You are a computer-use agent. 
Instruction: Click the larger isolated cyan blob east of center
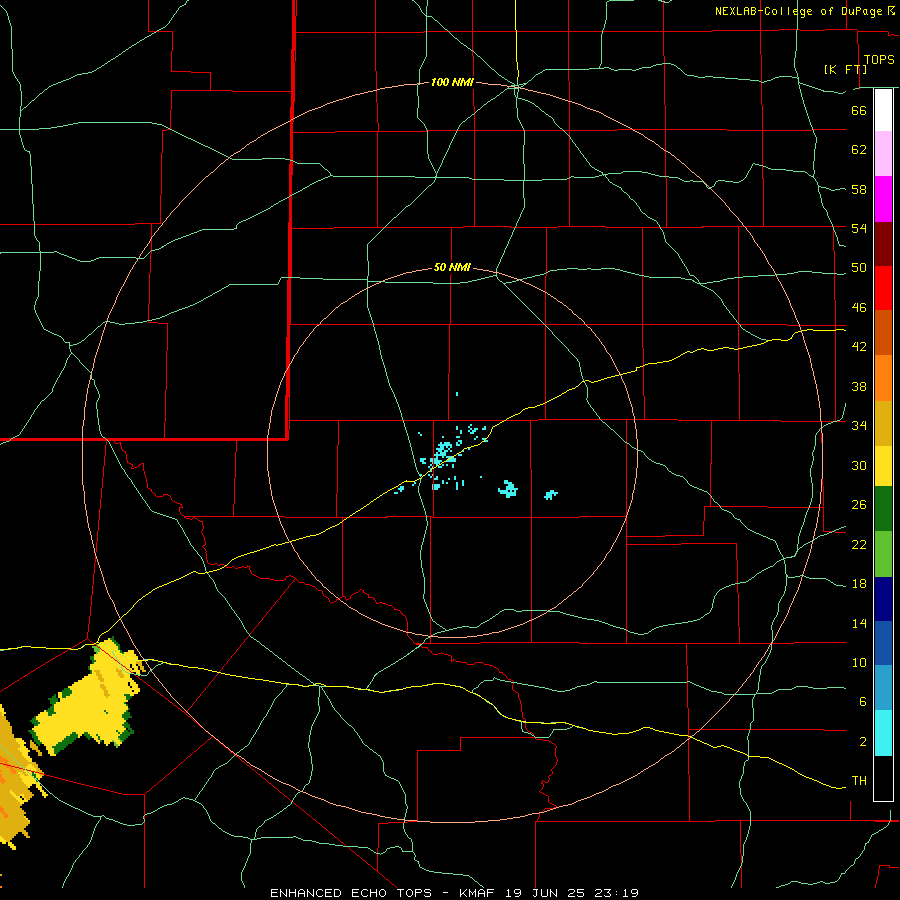pyautogui.click(x=508, y=489)
